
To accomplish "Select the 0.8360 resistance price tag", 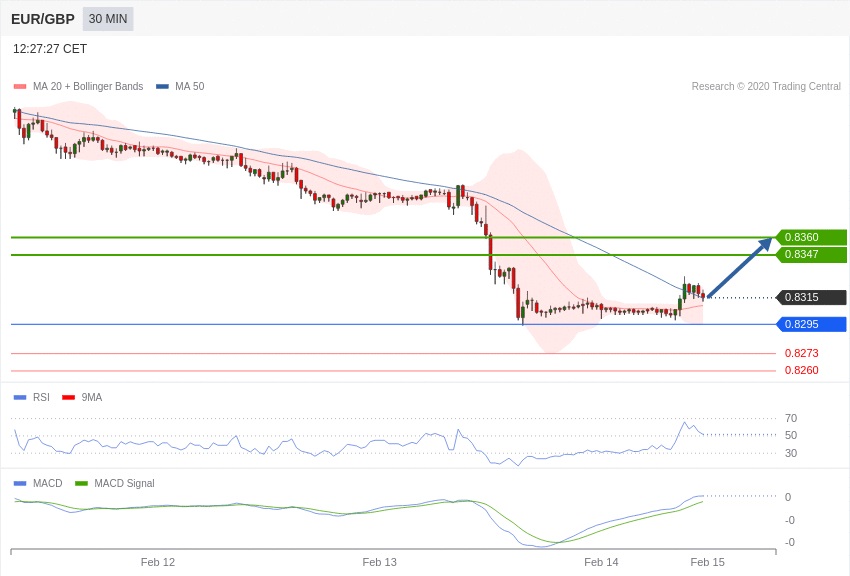I will 811,238.
